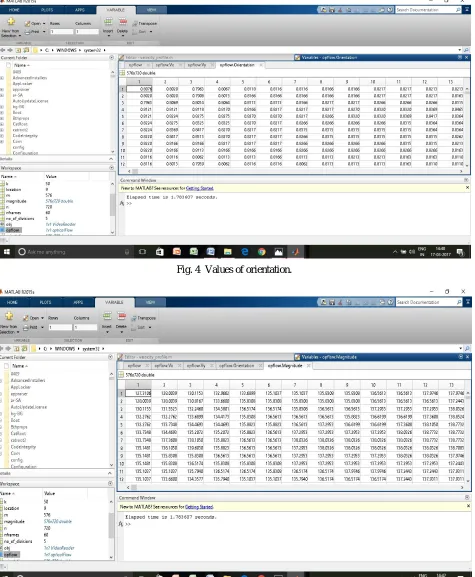Image resolution: width=475 pixels, height=577 pixels.
Task: Click Save icon in top window quick access bar
Action: (x=332, y=10)
